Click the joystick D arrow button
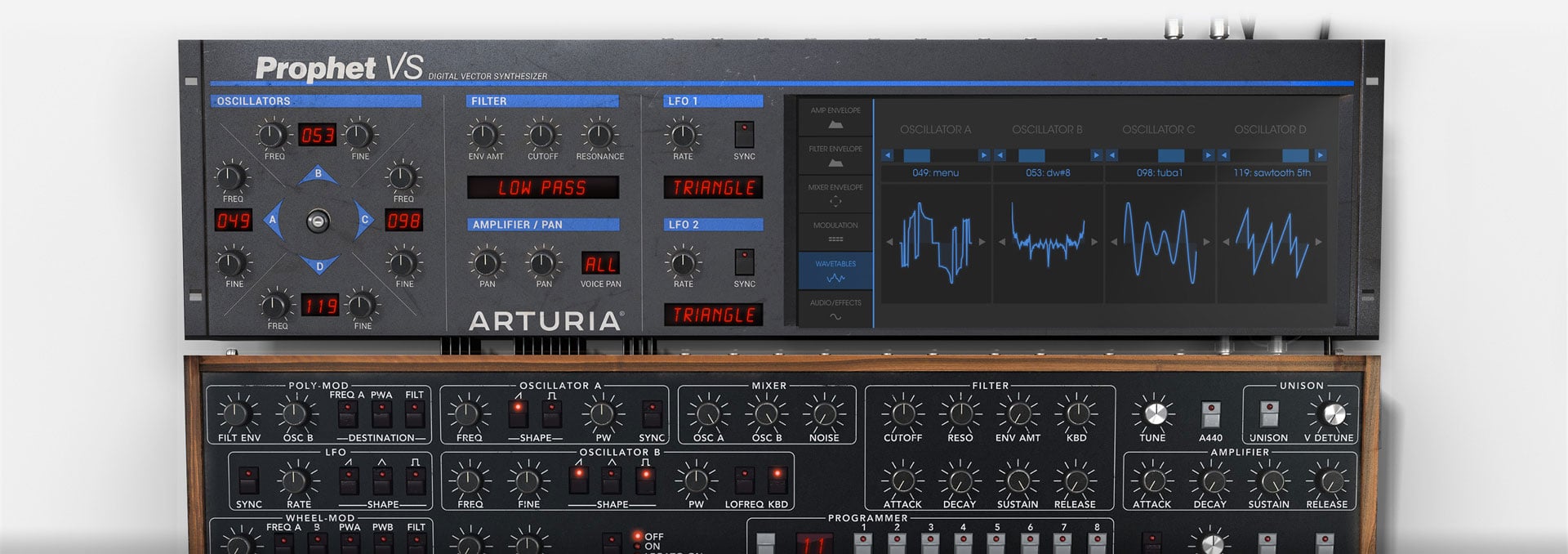The height and width of the screenshot is (554, 1568). [318, 265]
